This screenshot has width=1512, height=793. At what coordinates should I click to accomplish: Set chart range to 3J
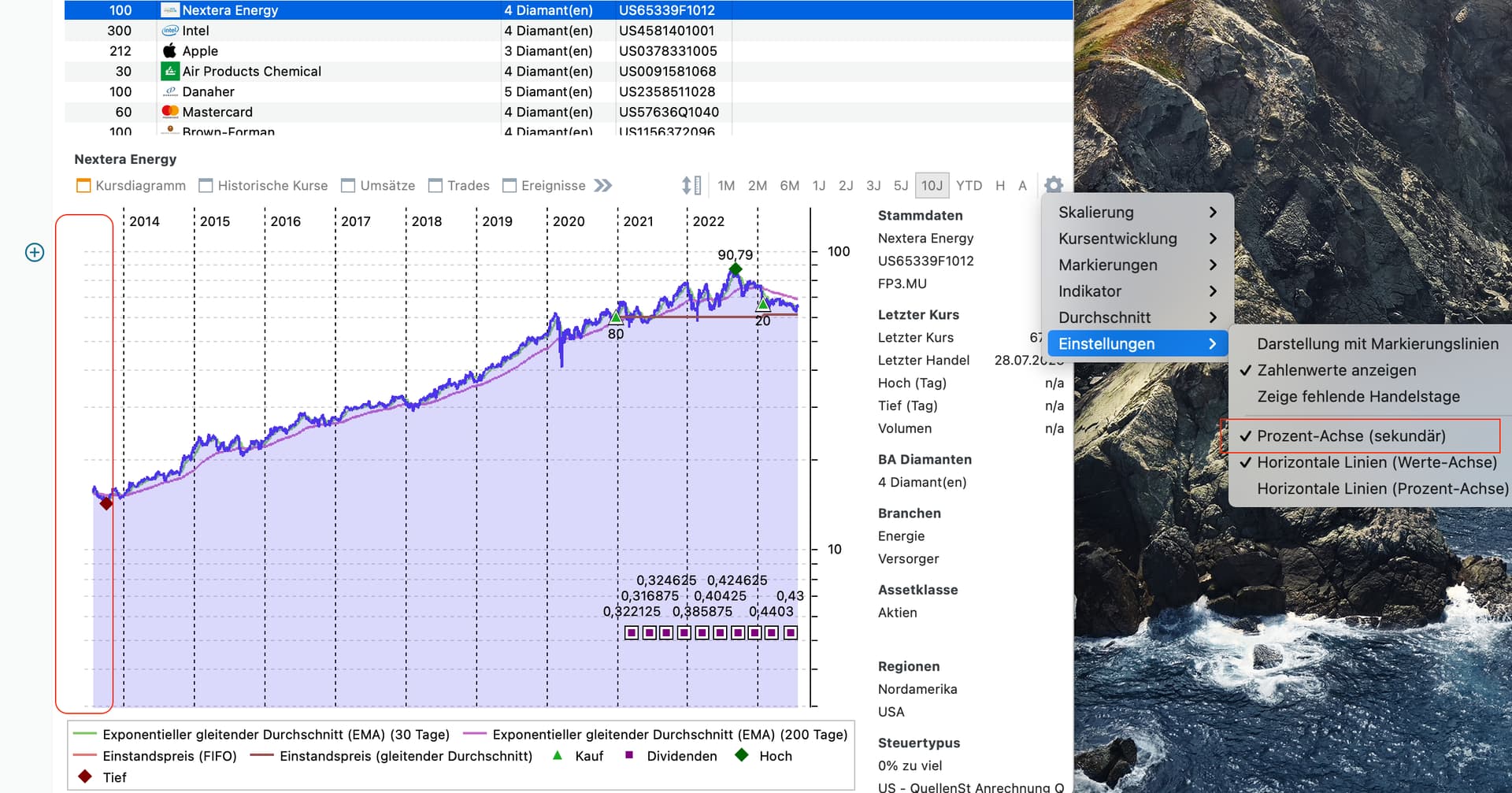(873, 185)
